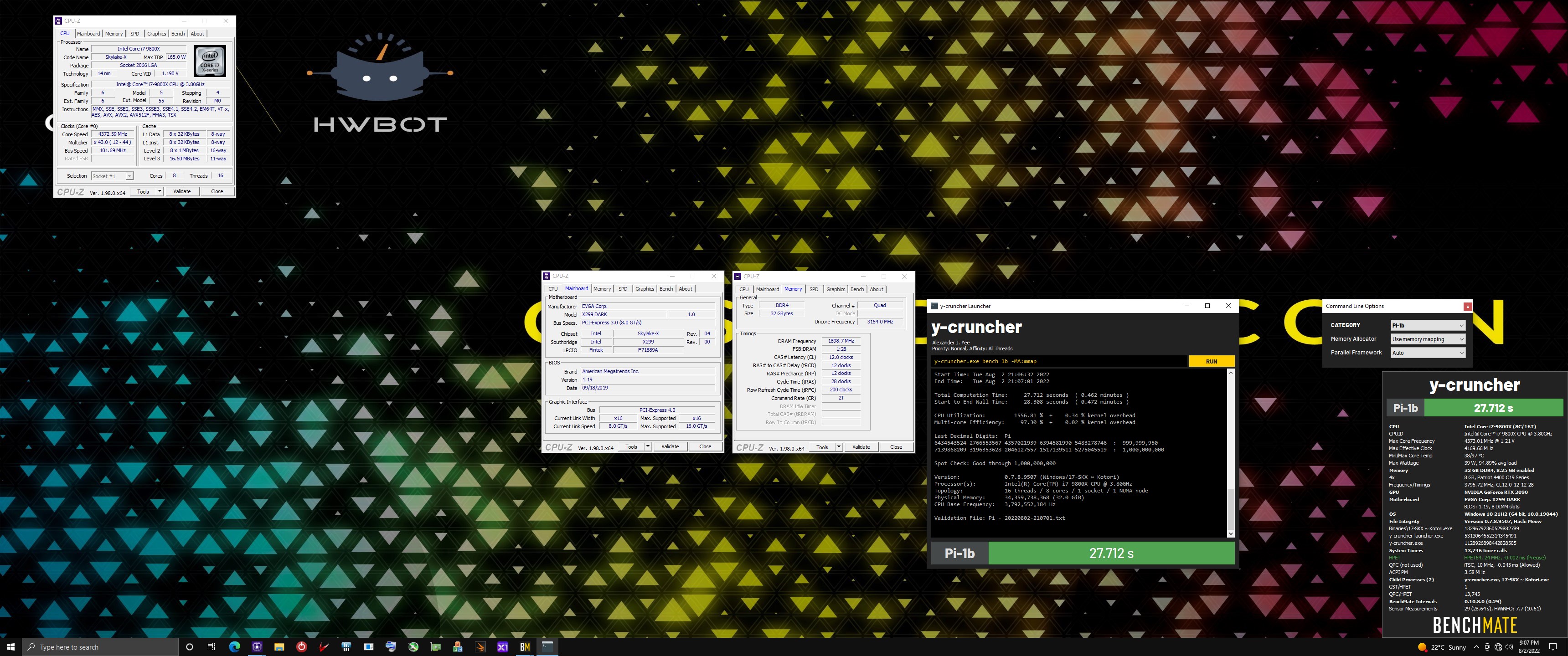
Task: Open the Windows Start menu
Action: point(10,646)
